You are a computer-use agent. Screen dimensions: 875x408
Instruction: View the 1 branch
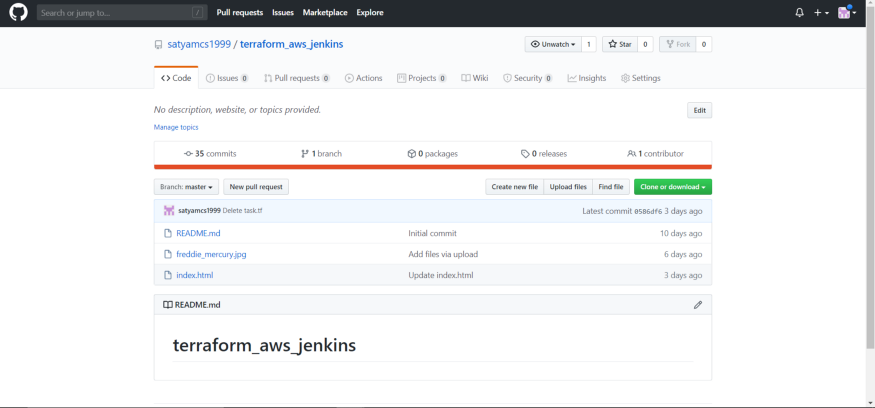tap(321, 153)
